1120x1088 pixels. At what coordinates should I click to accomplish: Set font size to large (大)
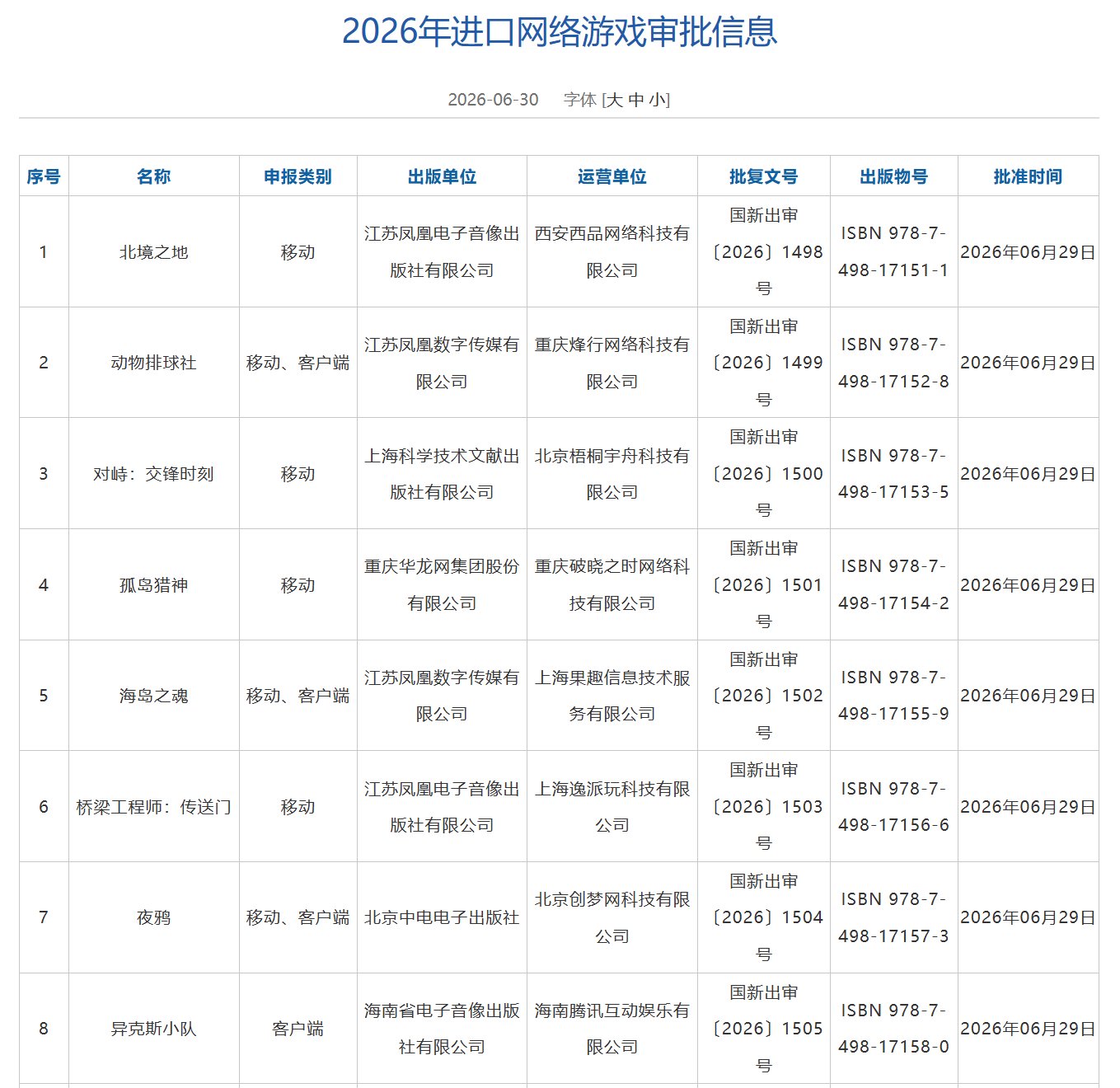615,100
